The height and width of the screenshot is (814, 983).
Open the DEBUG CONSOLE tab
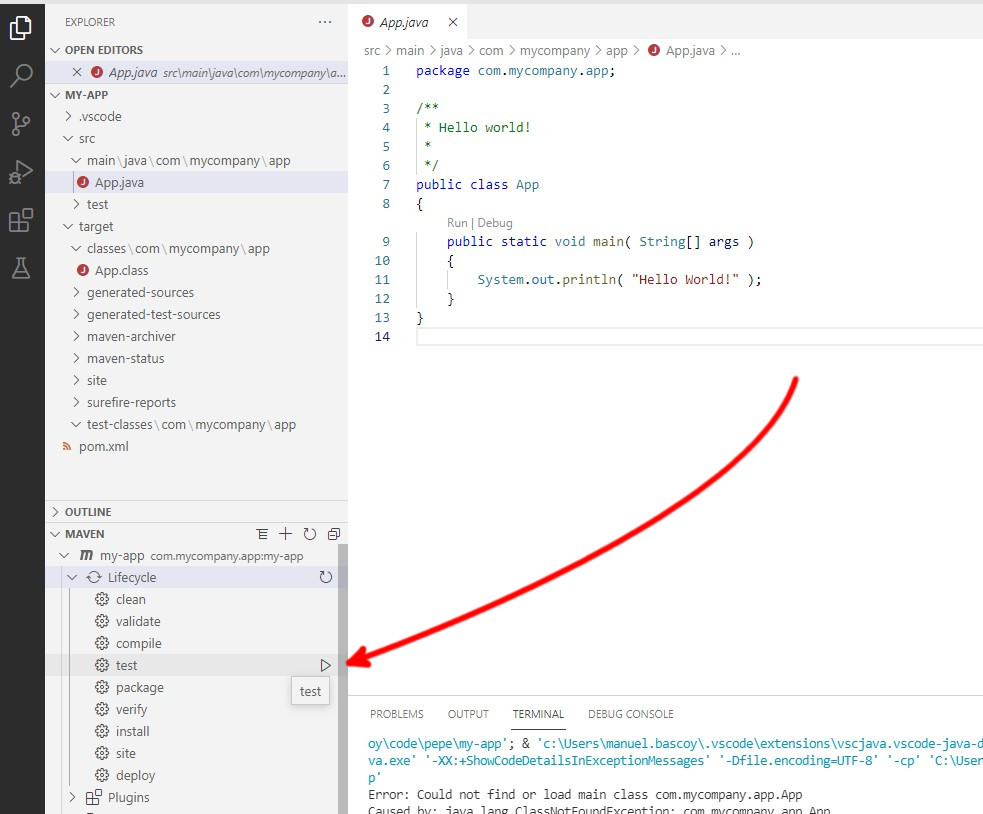[x=630, y=714]
